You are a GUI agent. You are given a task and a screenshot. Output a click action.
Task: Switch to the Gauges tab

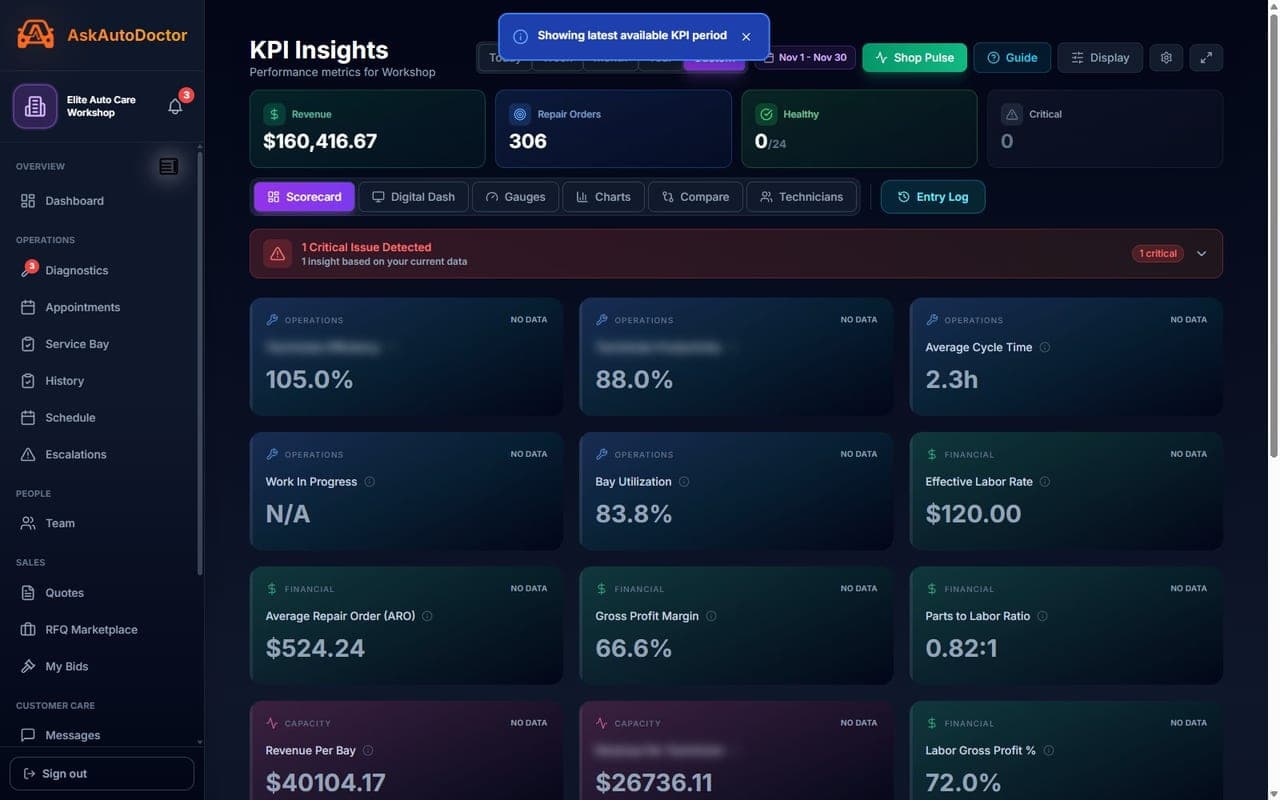click(515, 197)
